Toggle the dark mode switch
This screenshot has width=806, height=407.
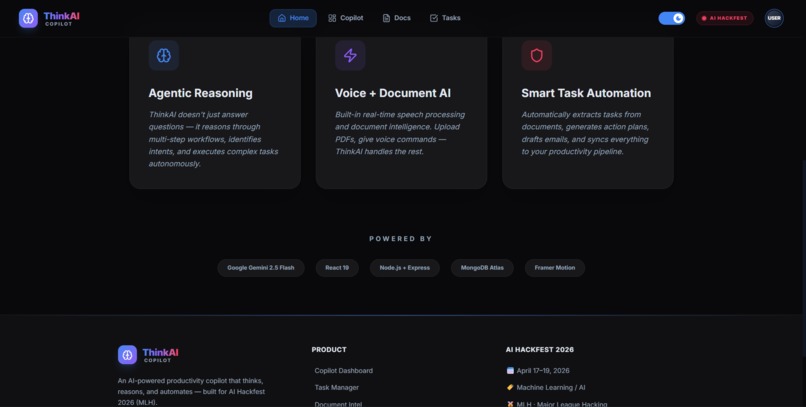coord(671,18)
